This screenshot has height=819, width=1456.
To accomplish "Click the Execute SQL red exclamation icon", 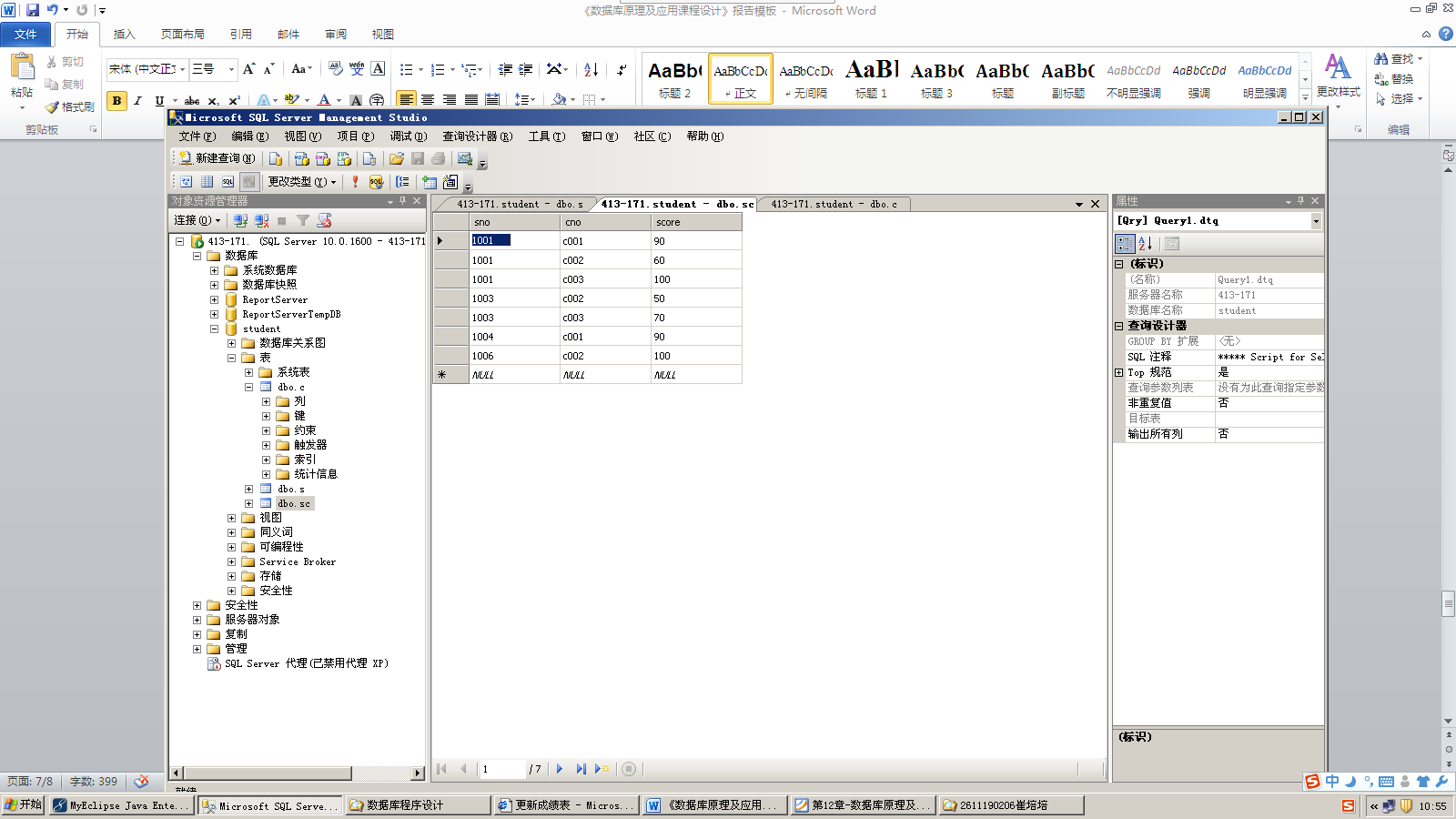I will click(355, 182).
